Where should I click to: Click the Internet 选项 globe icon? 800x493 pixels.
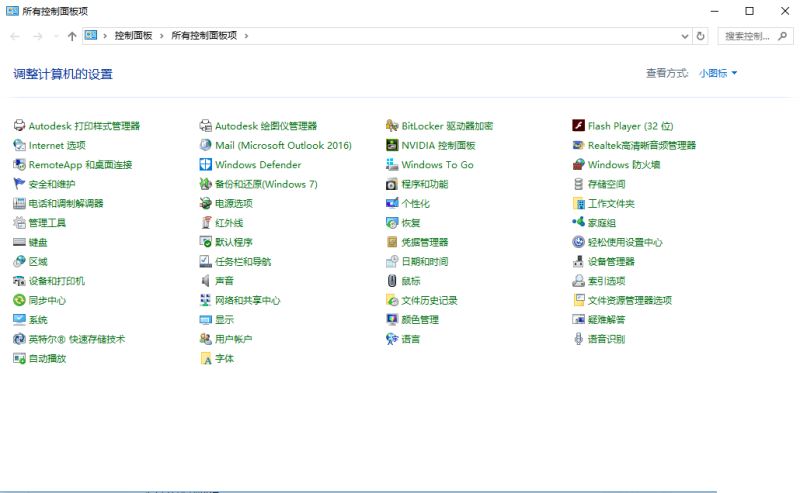[19, 145]
